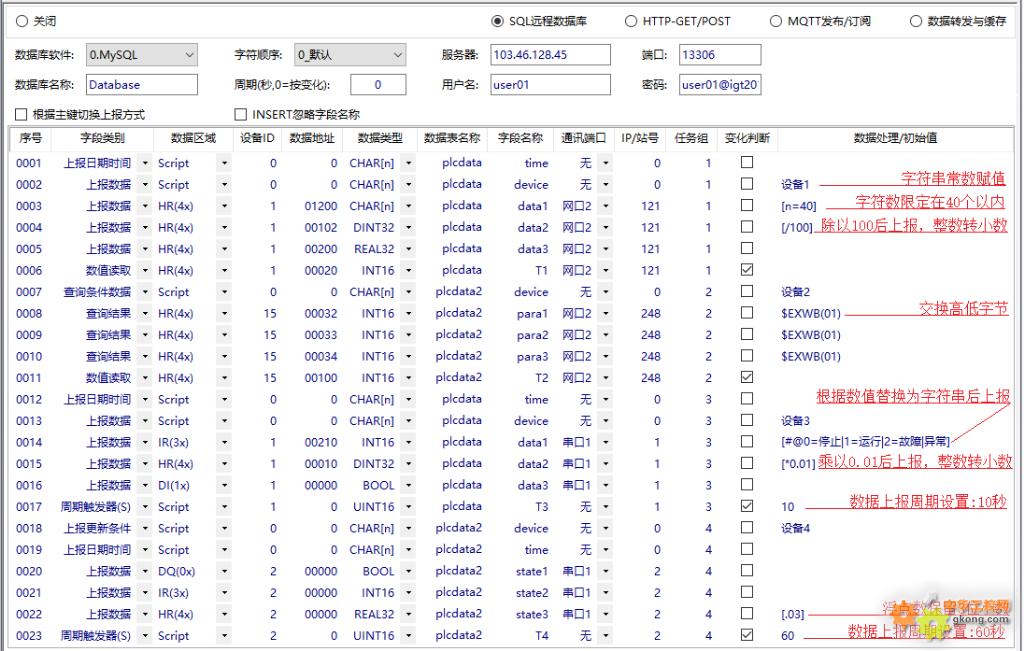Screen dimensions: 1024x651
Task: Click the IP/站号 248 cell in row 0009
Action: 650,335
